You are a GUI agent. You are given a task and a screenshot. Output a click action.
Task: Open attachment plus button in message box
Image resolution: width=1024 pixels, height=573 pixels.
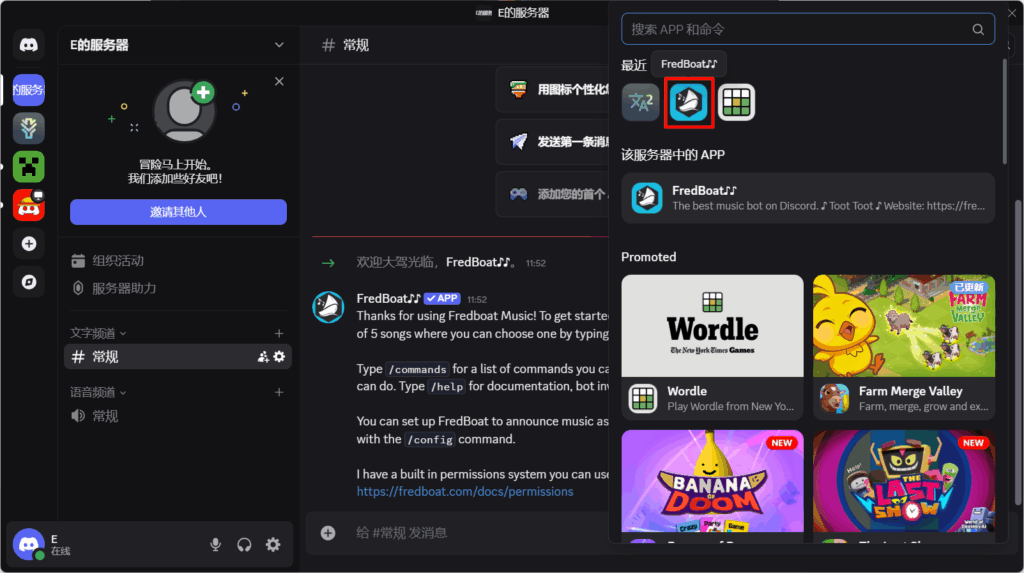pyautogui.click(x=328, y=532)
